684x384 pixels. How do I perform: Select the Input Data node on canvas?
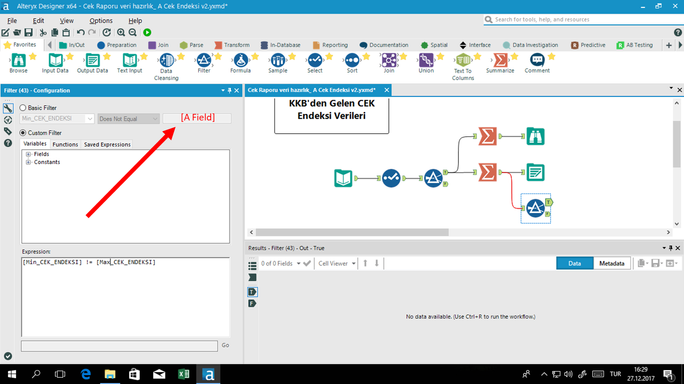[x=343, y=178]
